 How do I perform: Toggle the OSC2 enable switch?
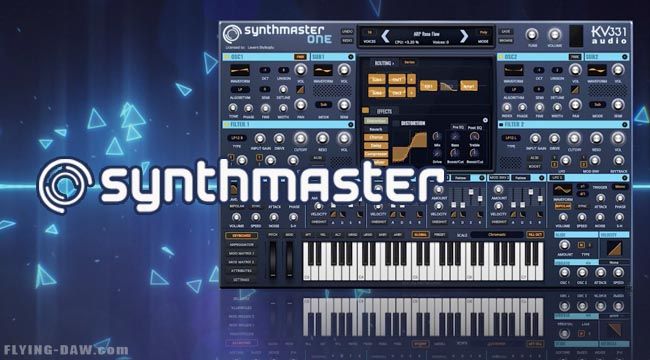[501, 57]
